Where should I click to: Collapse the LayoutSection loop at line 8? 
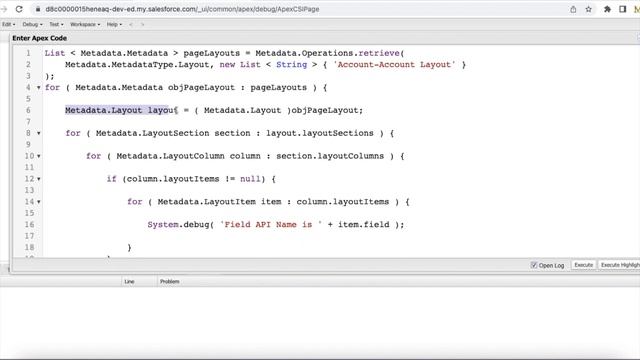coord(39,133)
